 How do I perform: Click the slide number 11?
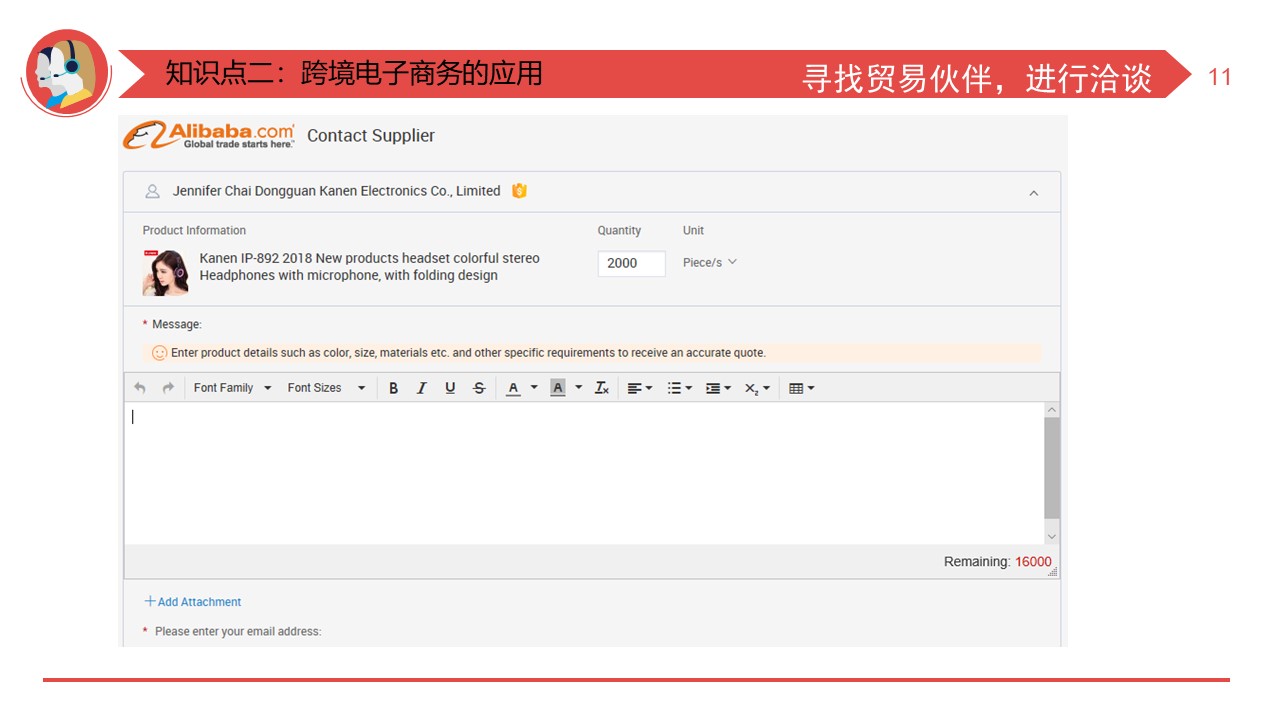coord(1220,77)
